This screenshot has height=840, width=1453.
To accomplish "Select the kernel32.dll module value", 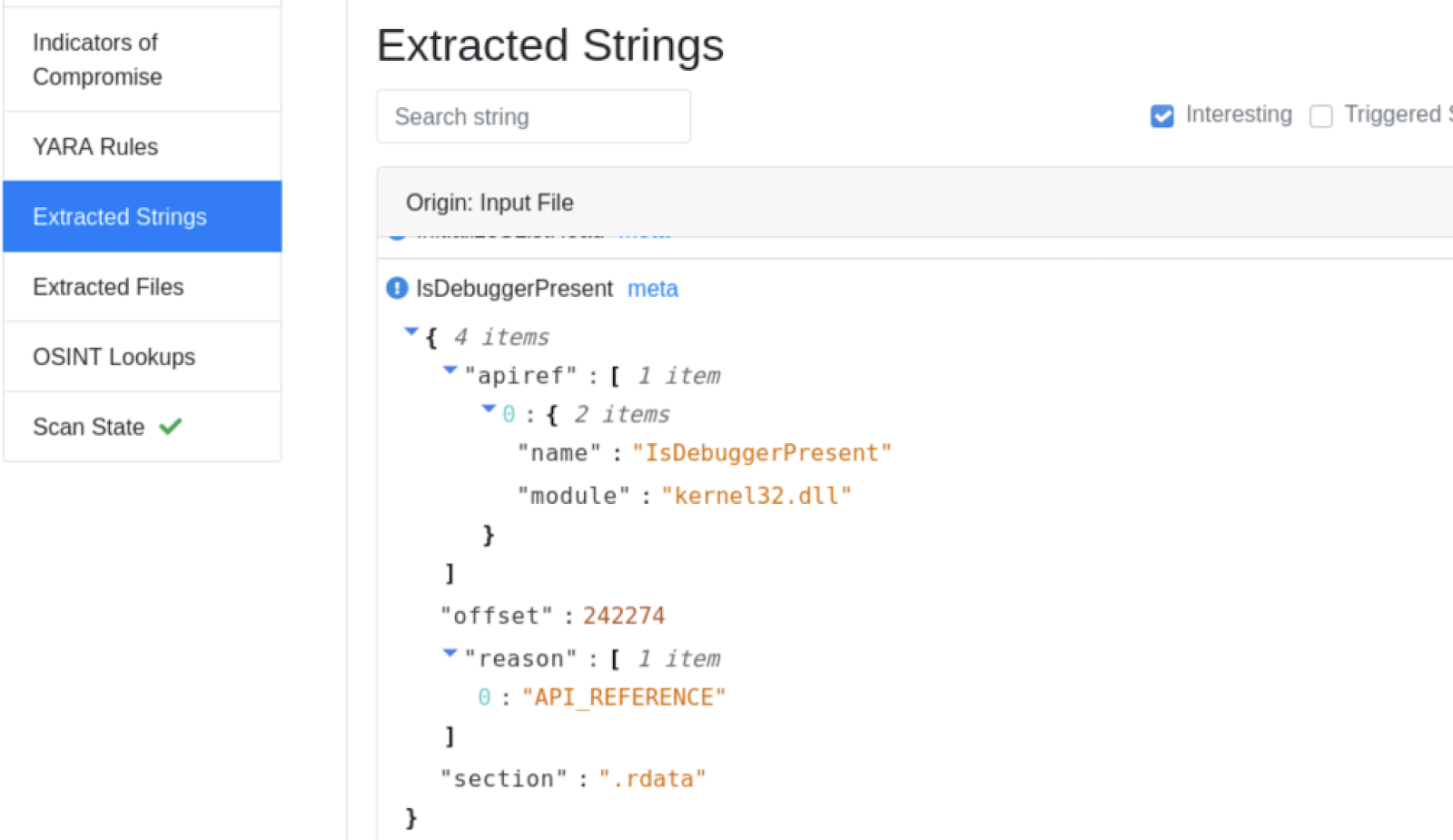I will (x=756, y=495).
